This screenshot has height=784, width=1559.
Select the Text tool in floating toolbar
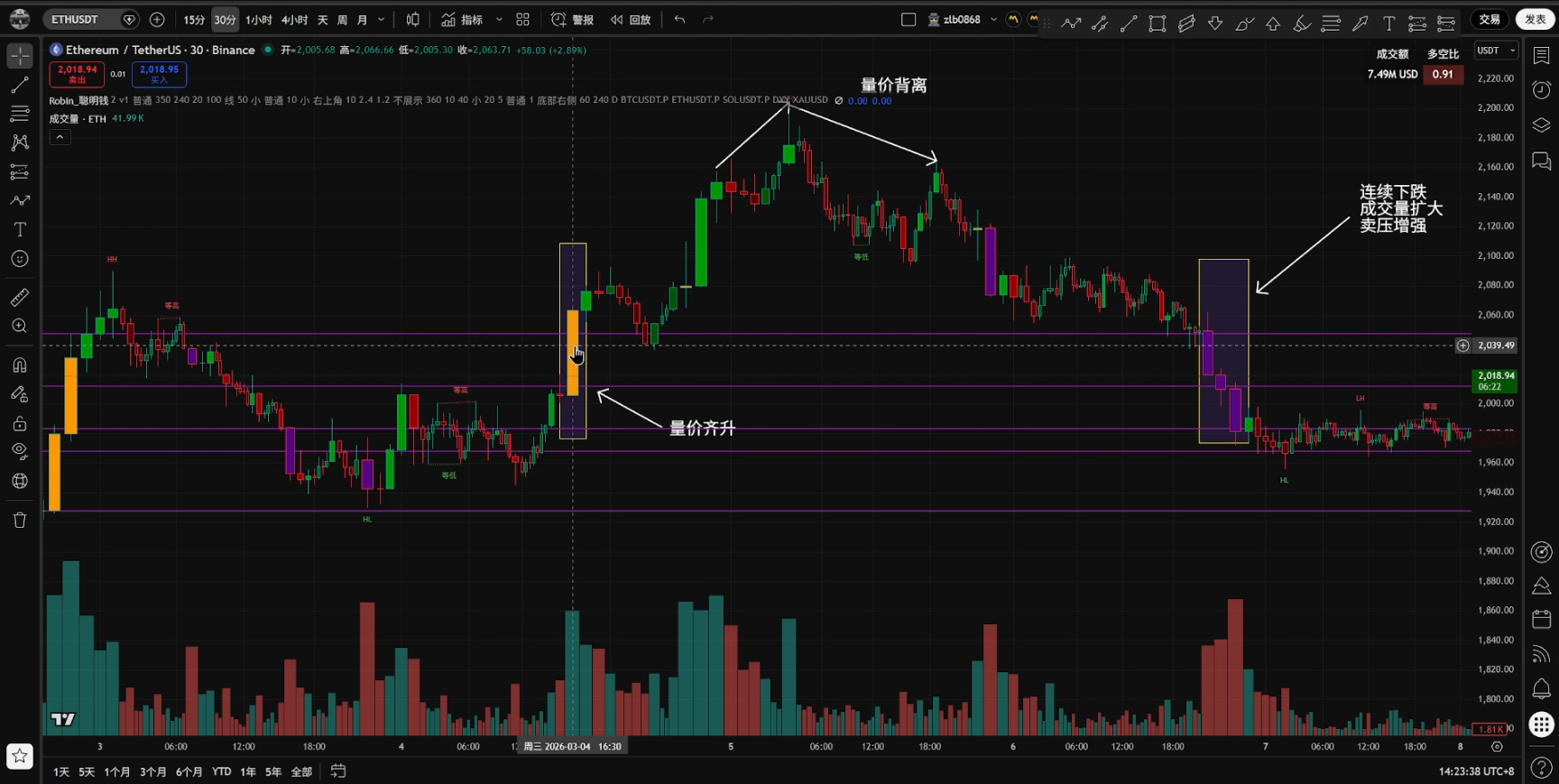1388,24
